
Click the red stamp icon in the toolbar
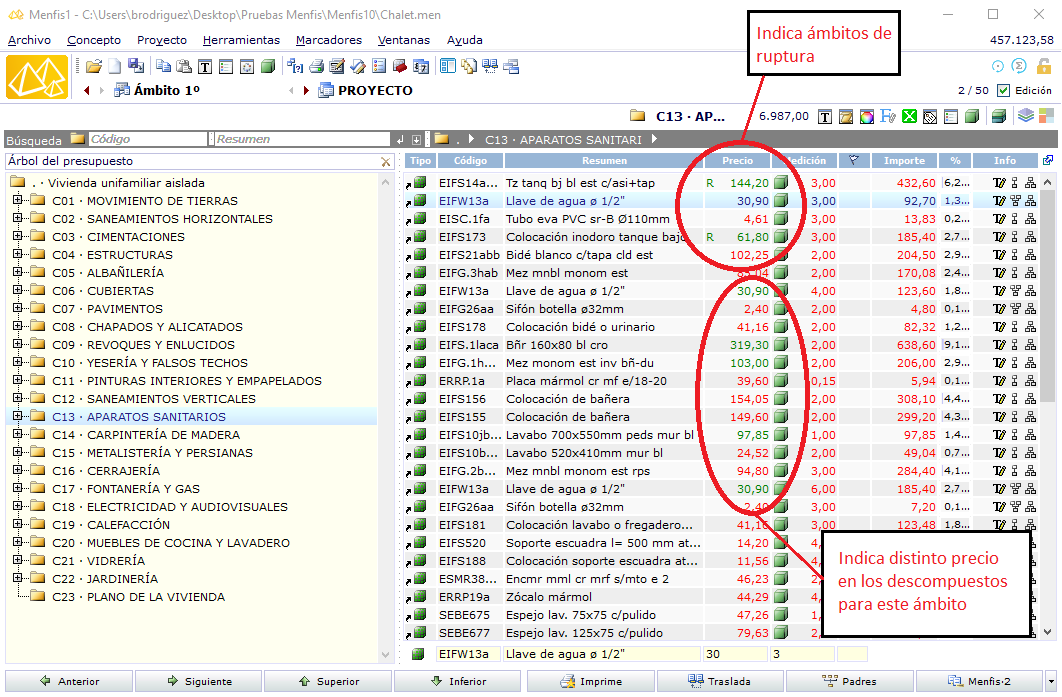[x=400, y=66]
